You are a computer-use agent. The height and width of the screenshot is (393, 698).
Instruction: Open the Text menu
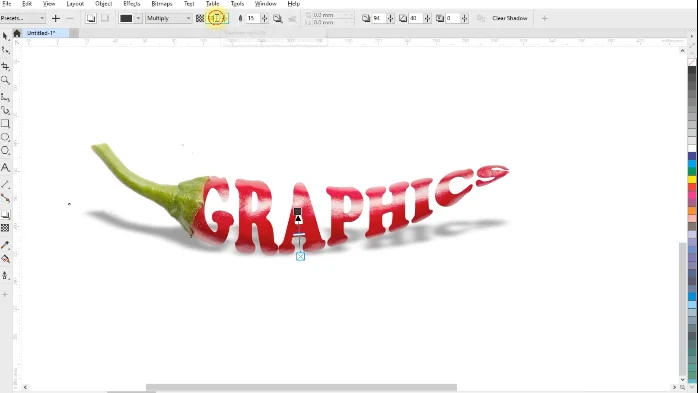coord(189,4)
